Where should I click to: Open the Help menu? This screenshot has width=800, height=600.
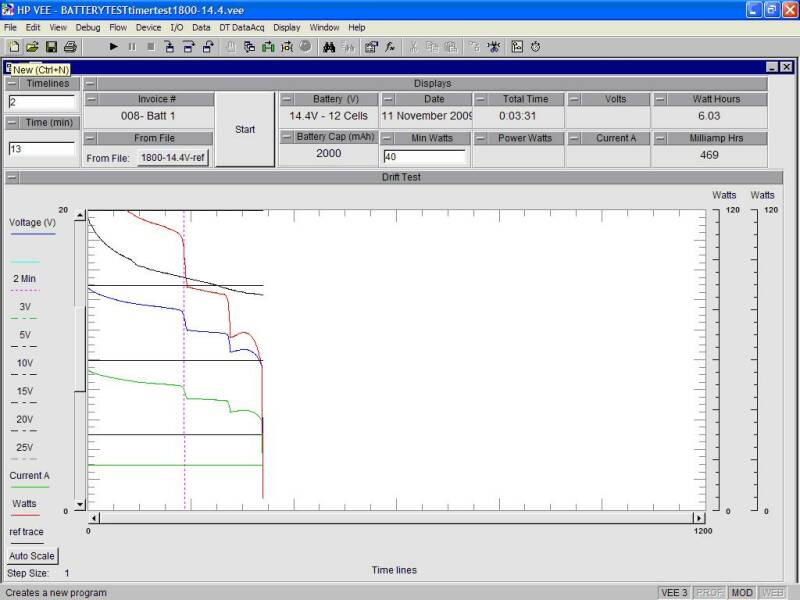click(357, 28)
